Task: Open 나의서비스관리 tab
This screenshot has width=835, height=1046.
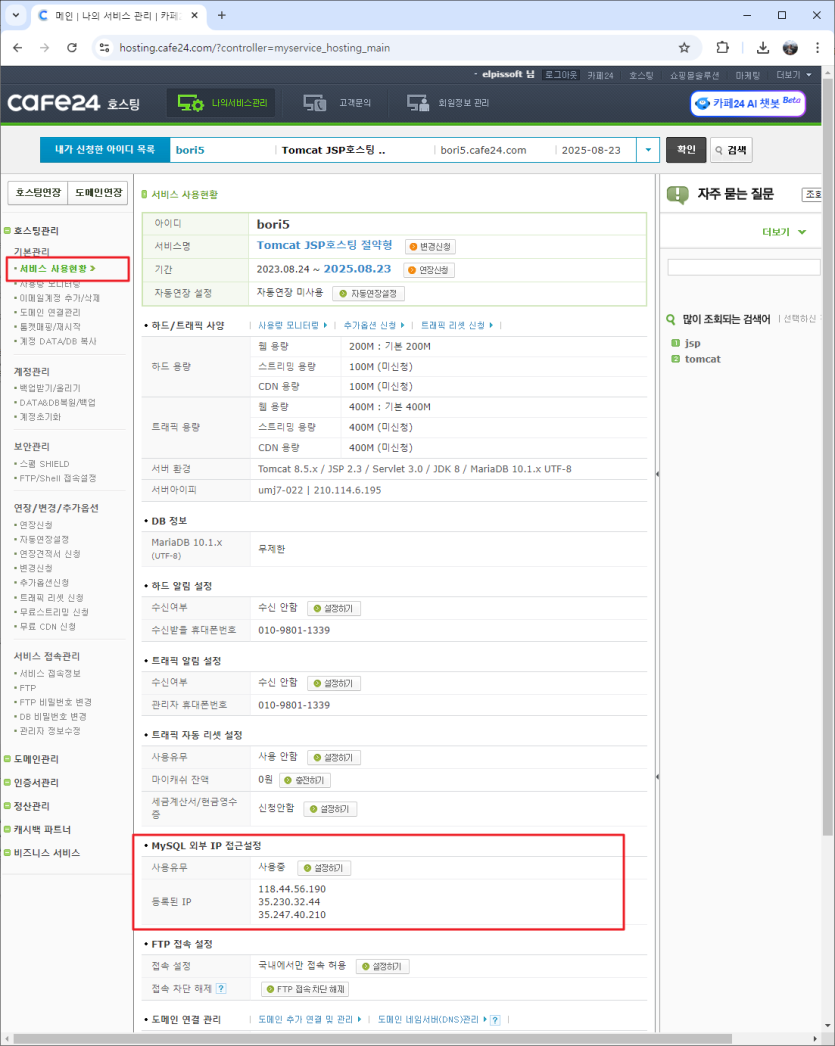Action: pos(221,103)
